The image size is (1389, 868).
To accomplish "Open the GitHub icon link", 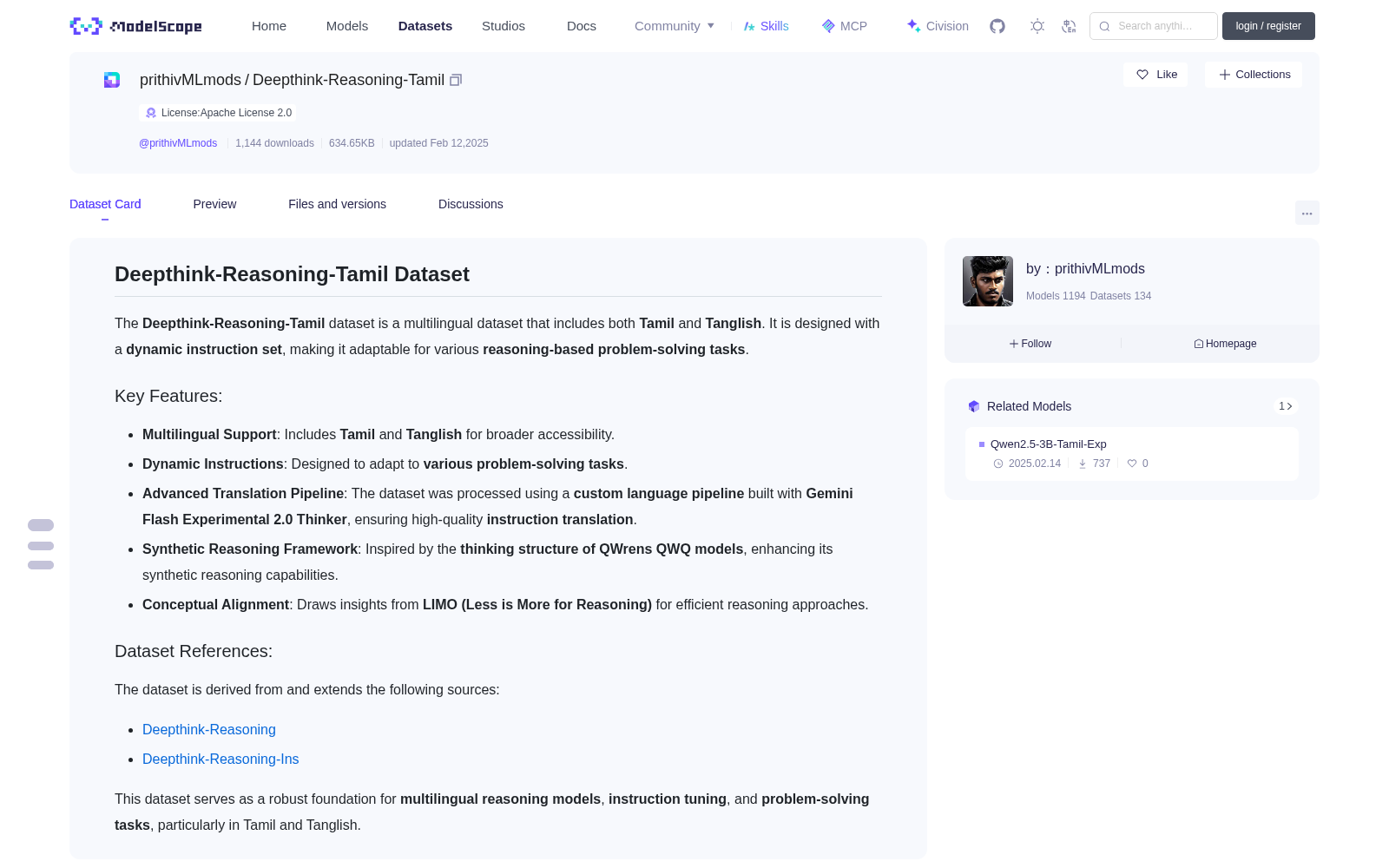I will pos(997,26).
